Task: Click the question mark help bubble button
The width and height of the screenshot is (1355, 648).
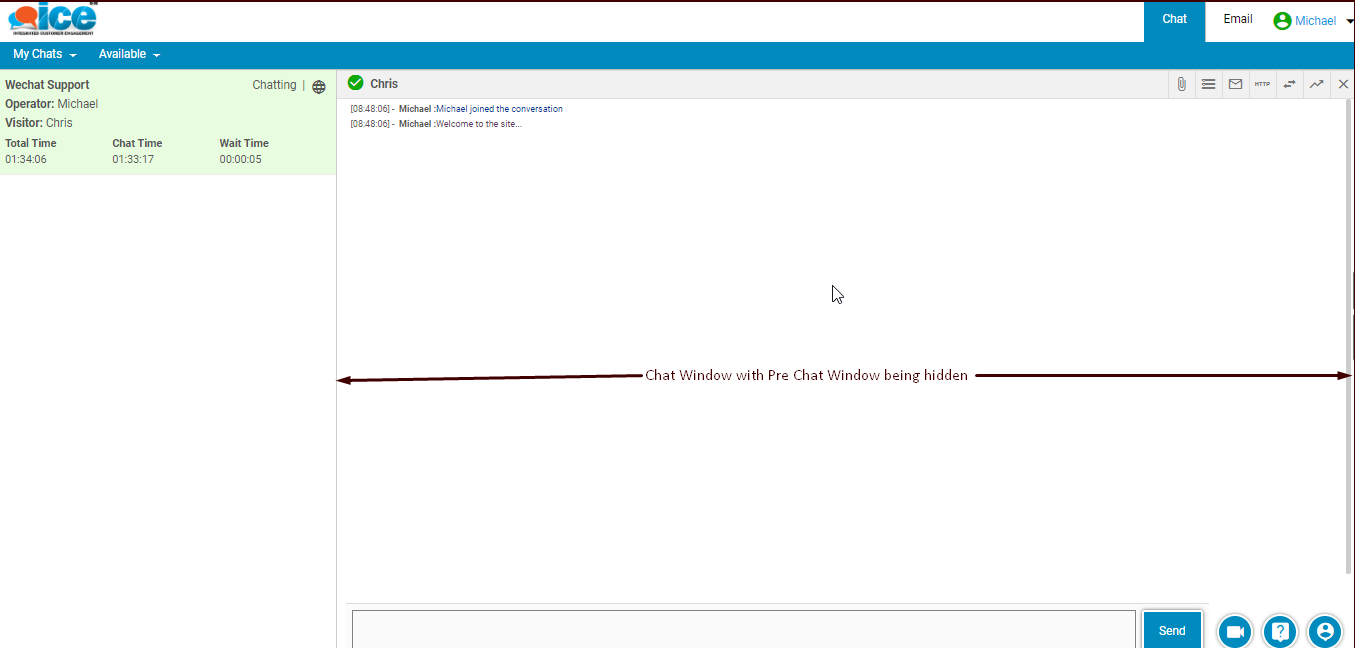Action: [x=1280, y=631]
